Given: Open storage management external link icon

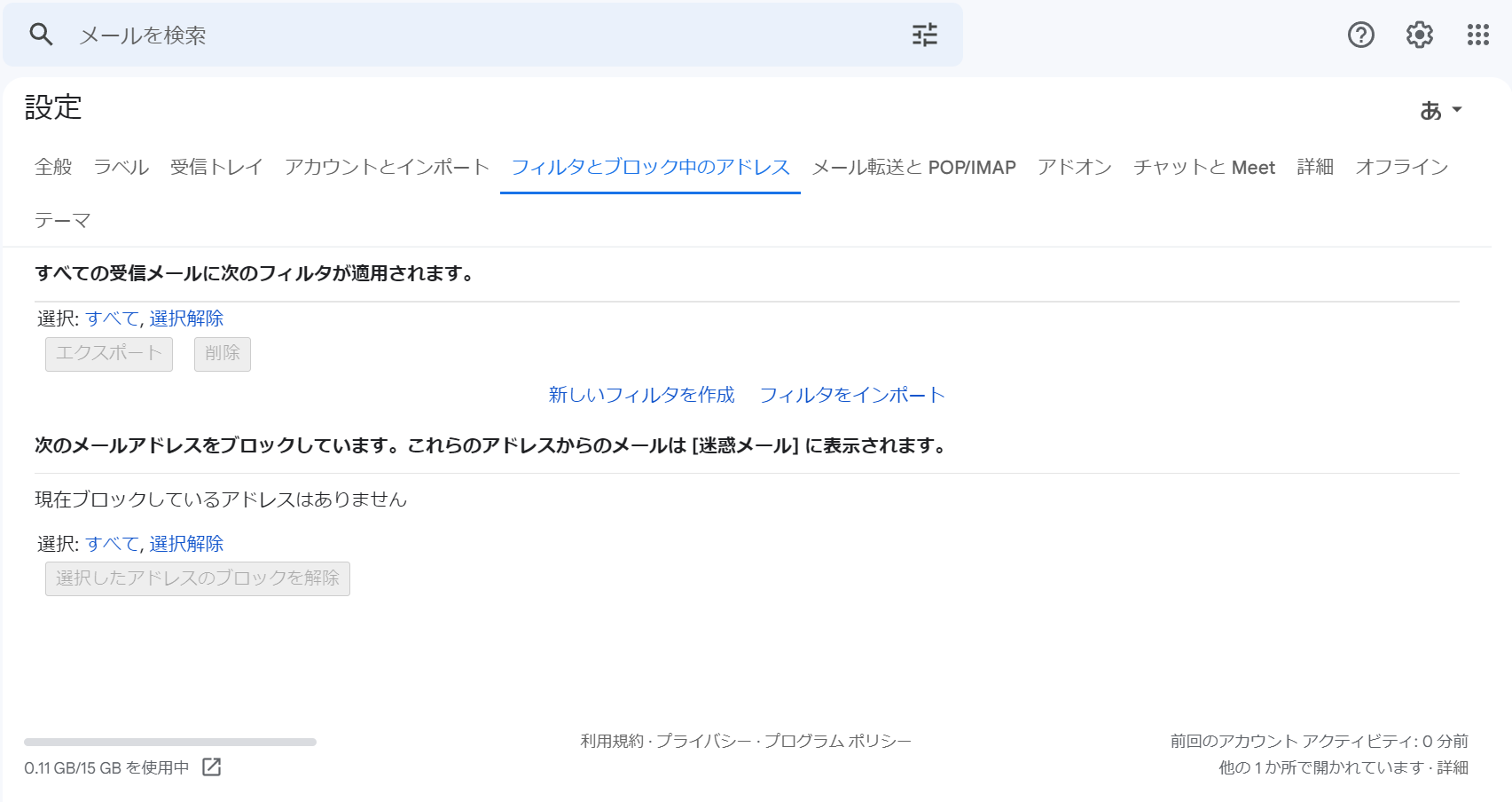Looking at the screenshot, I should pos(211,767).
